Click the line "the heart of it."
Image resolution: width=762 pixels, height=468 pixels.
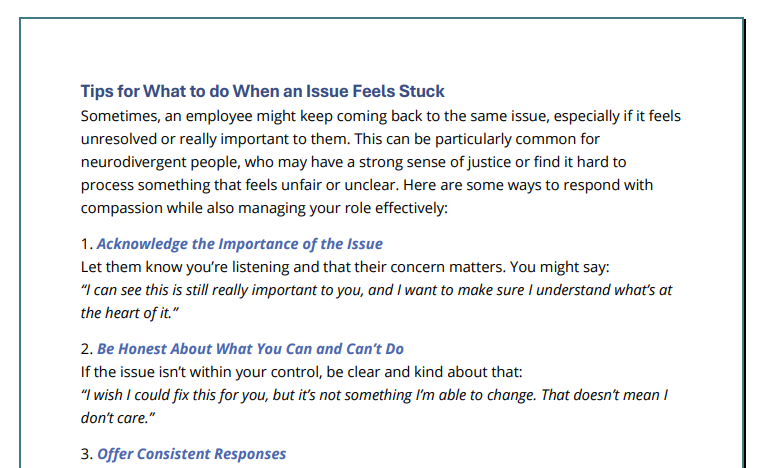pos(129,314)
